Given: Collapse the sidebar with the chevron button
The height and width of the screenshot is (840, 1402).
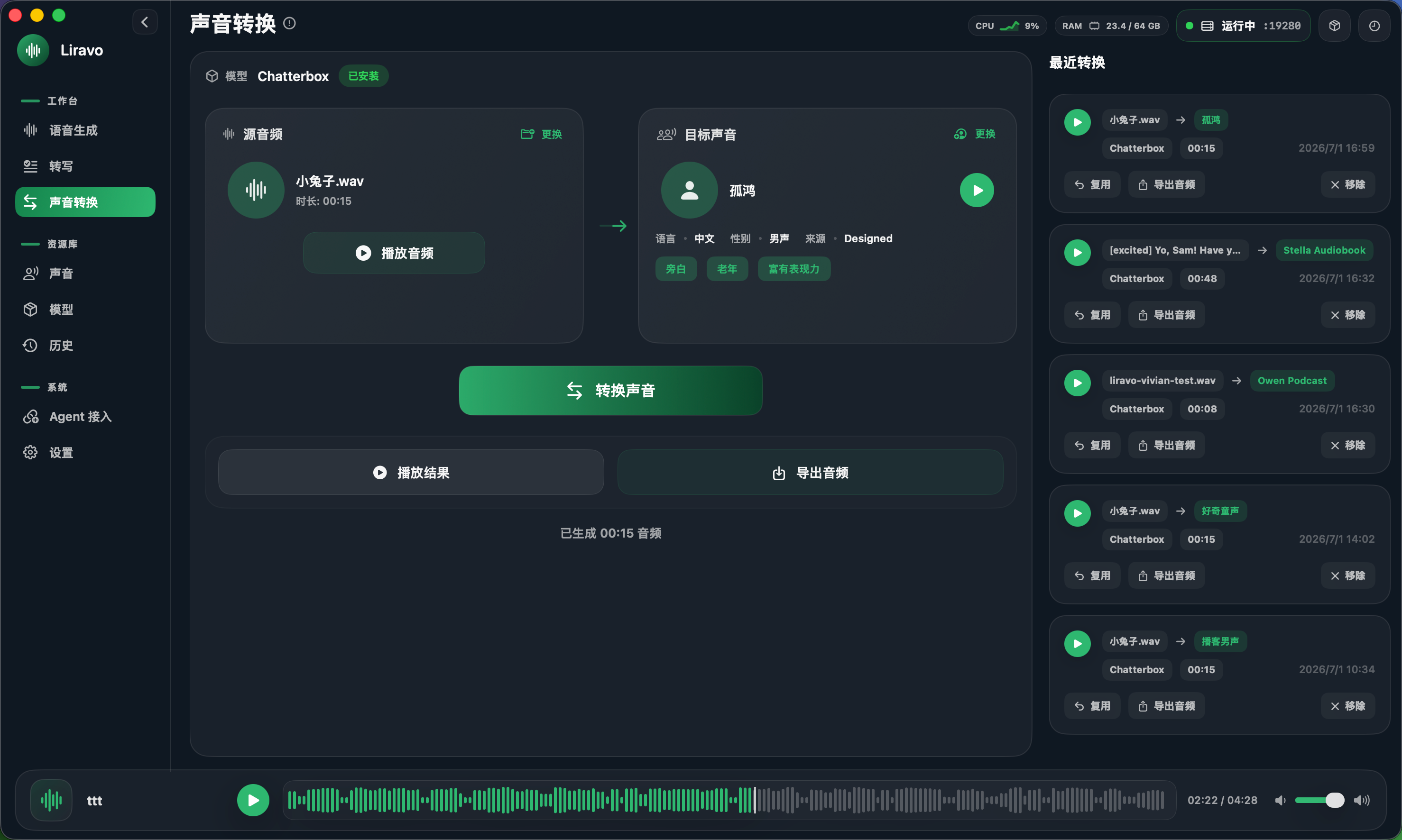Looking at the screenshot, I should click(145, 23).
